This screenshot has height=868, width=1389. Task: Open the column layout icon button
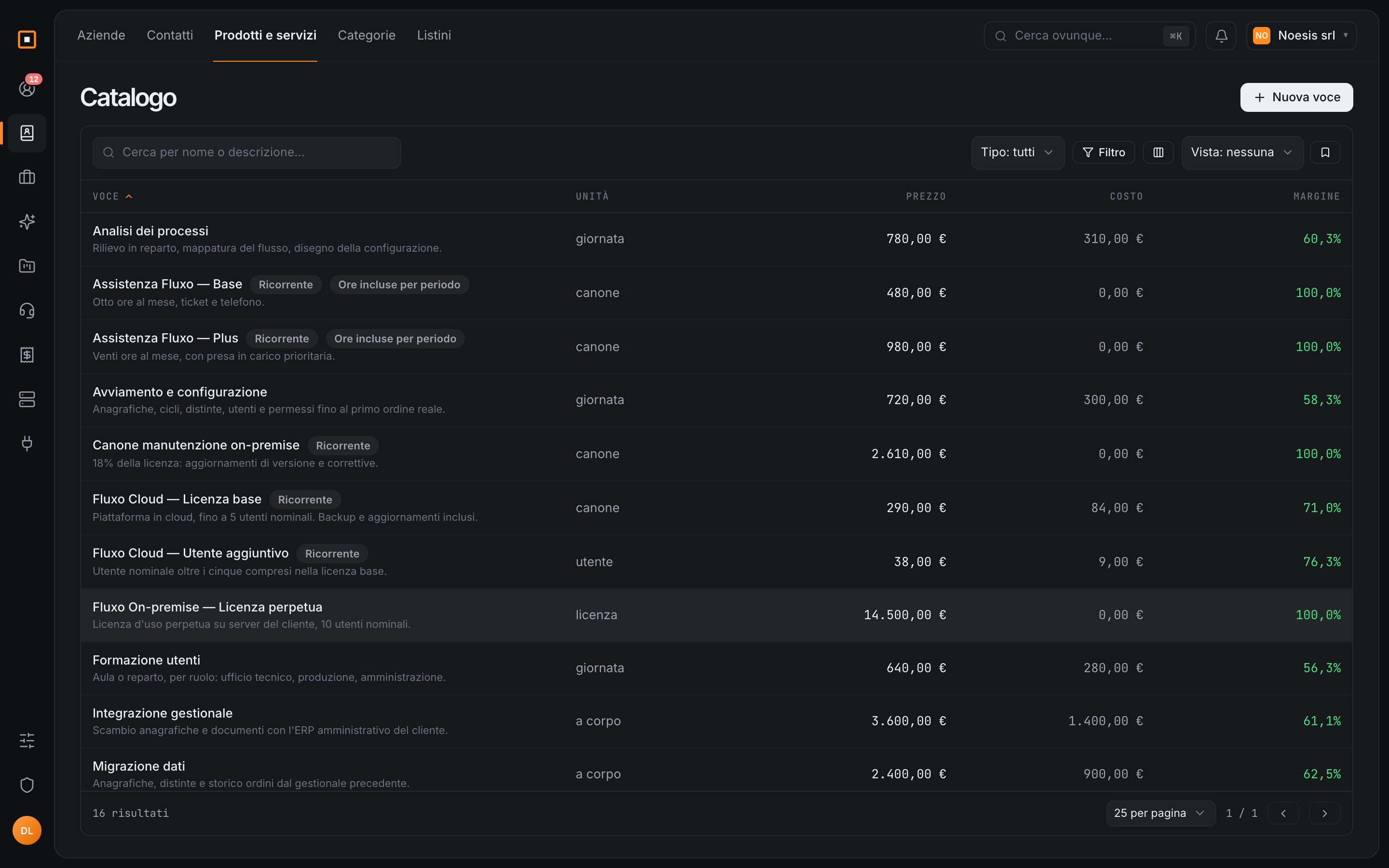point(1158,152)
